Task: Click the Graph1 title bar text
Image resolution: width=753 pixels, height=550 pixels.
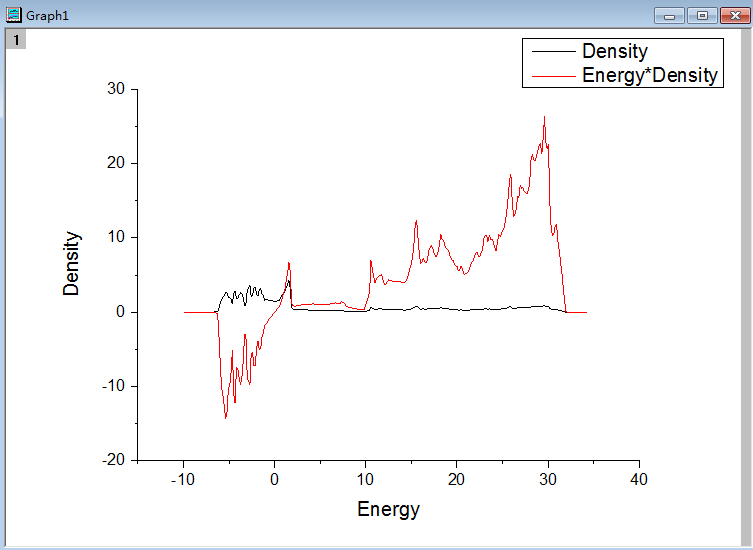Action: (48, 16)
